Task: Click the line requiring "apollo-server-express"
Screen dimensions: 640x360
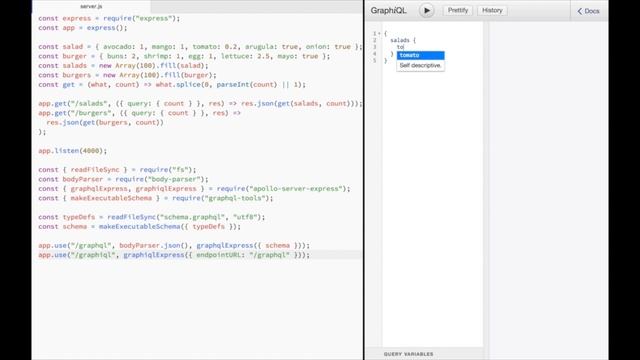Action: coord(194,189)
